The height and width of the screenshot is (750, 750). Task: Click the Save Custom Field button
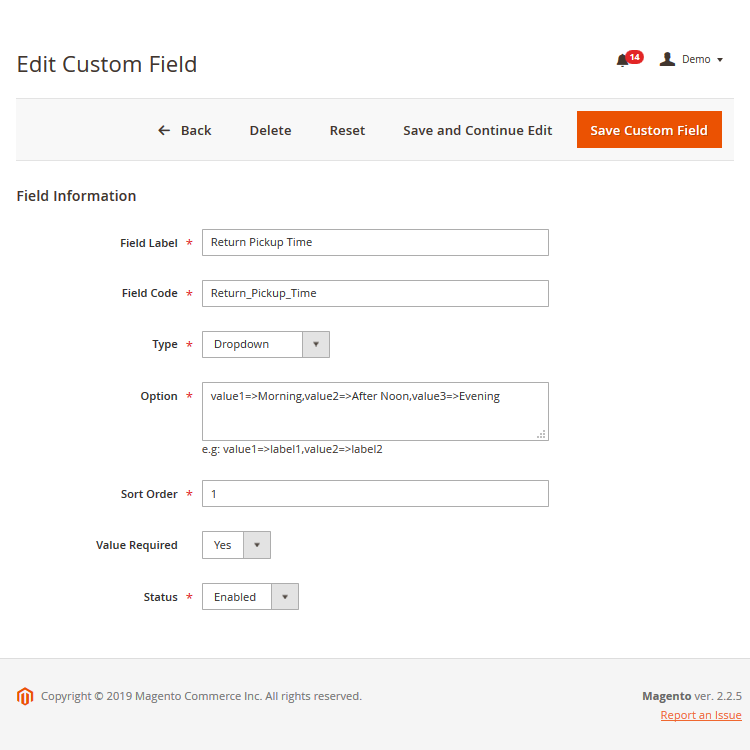(x=648, y=130)
